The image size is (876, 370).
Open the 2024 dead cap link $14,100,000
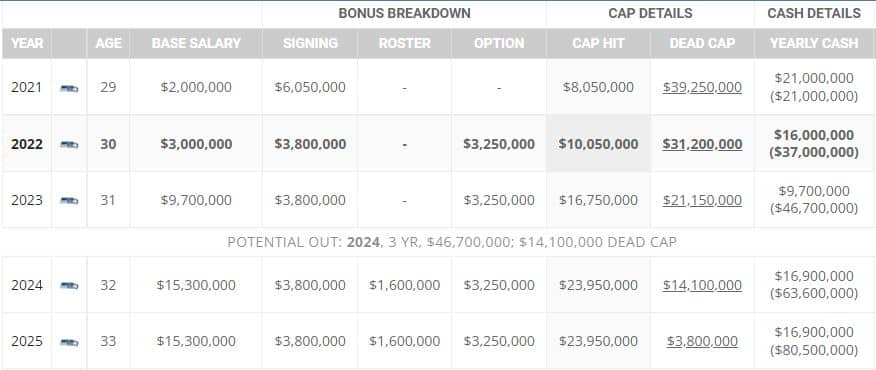702,286
